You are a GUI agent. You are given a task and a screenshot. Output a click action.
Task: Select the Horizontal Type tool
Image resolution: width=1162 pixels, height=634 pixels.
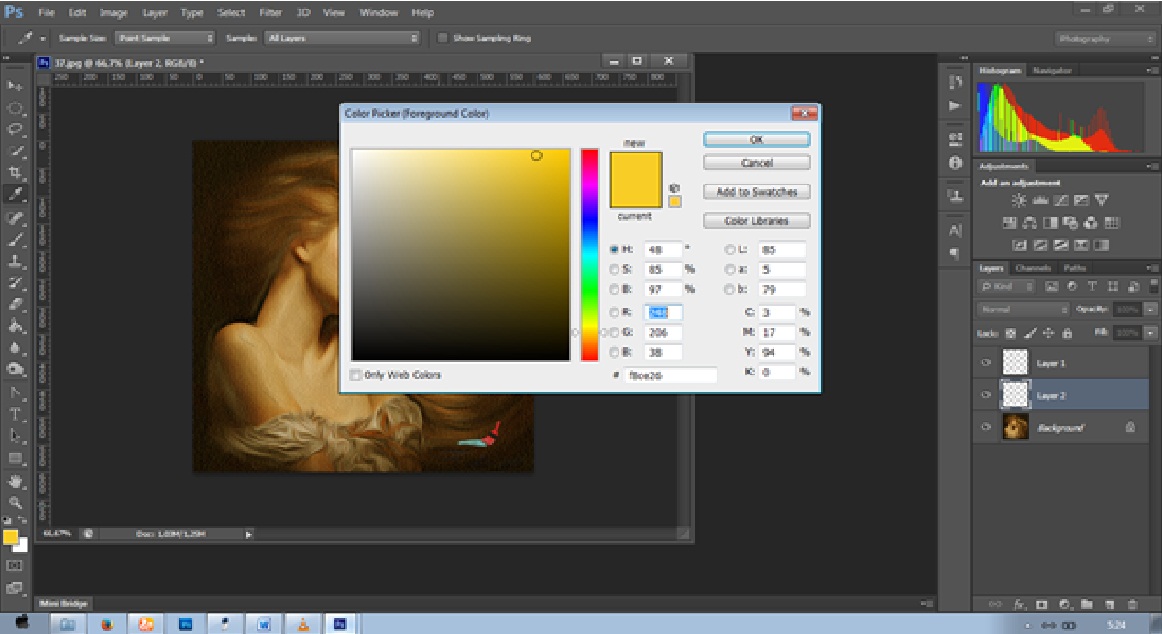point(16,414)
